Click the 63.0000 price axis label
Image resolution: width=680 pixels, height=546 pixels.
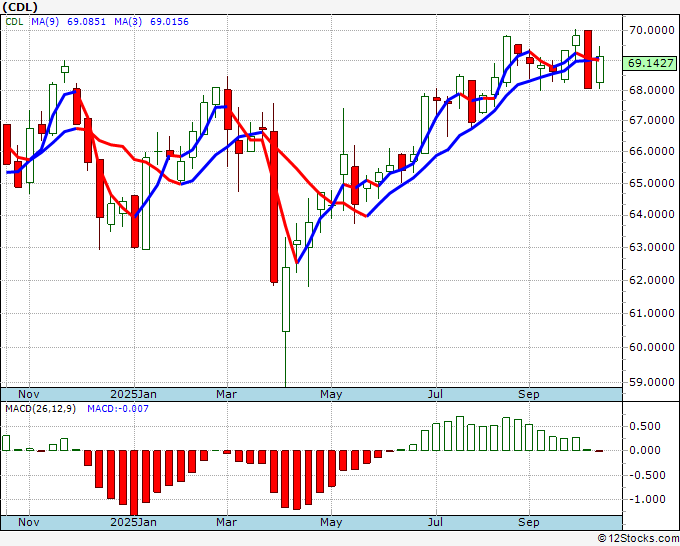tap(651, 248)
